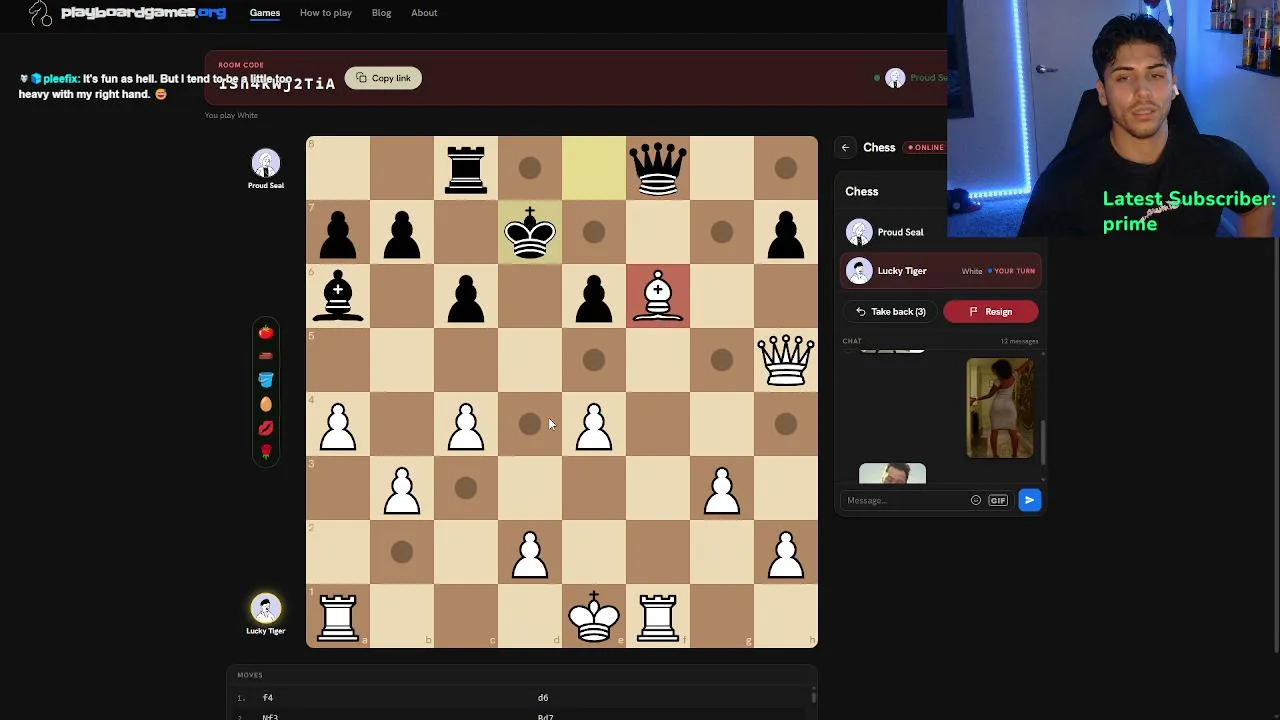Viewport: 1280px width, 720px height.
Task: Move to the marked g5 square
Action: pyautogui.click(x=722, y=360)
